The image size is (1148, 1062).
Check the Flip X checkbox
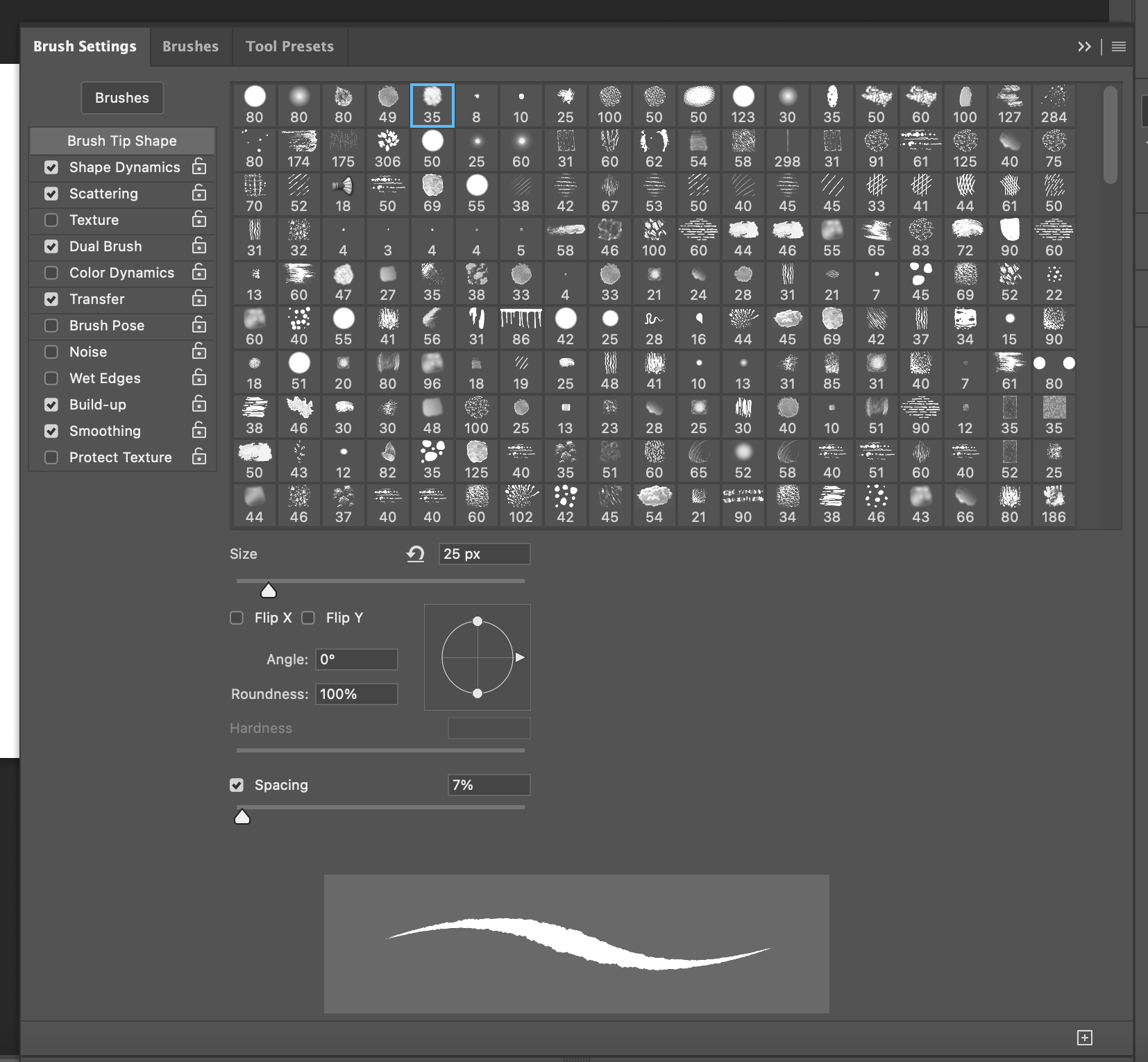click(237, 618)
